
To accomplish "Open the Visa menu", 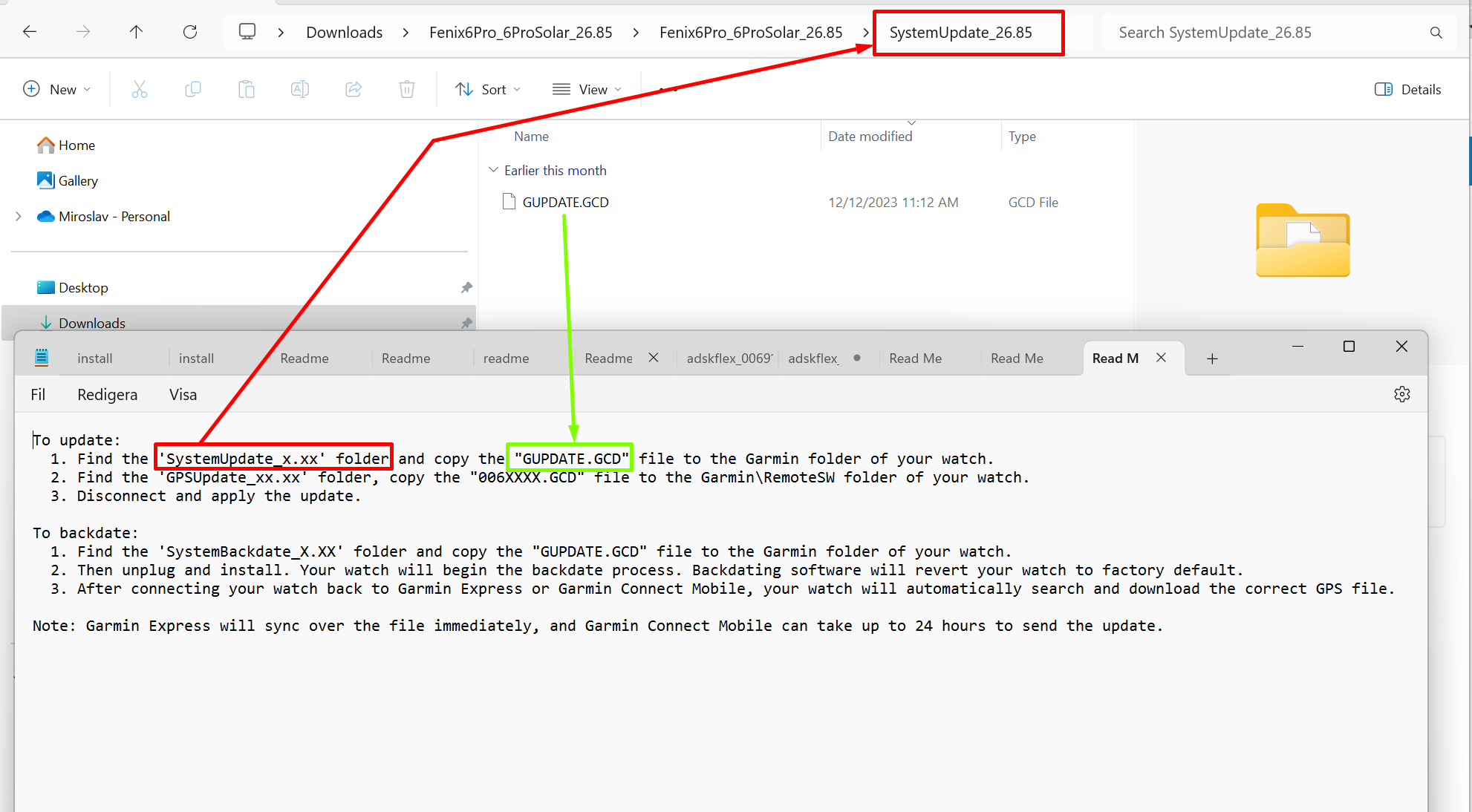I will pyautogui.click(x=183, y=394).
